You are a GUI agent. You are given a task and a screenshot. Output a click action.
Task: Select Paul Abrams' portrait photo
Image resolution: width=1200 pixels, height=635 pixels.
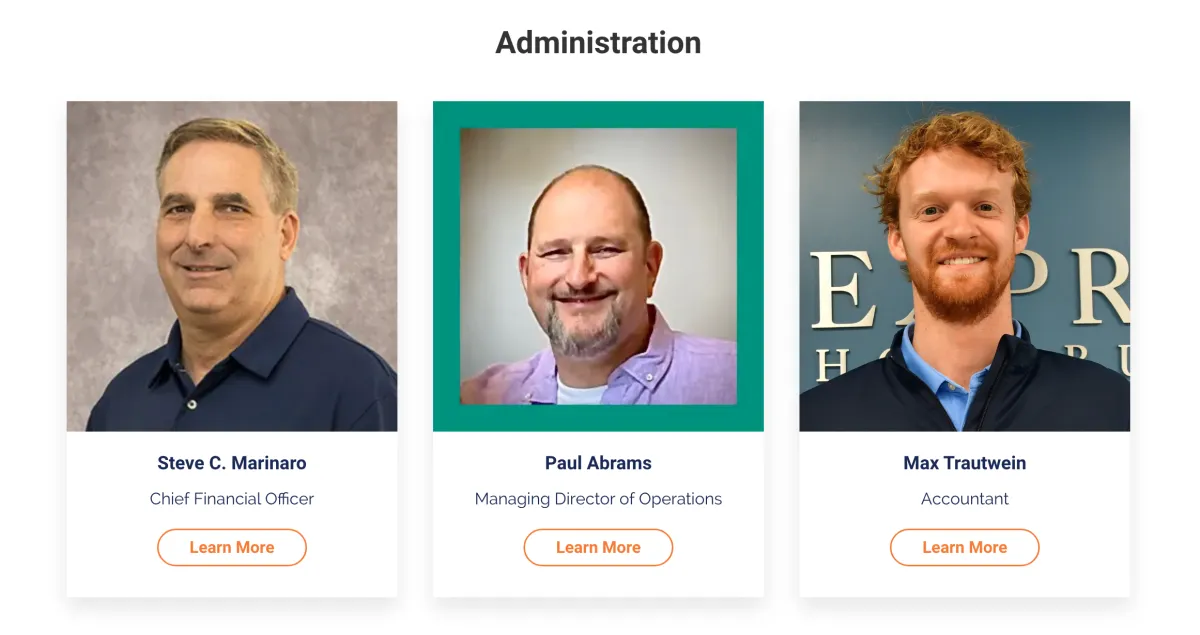pyautogui.click(x=598, y=266)
